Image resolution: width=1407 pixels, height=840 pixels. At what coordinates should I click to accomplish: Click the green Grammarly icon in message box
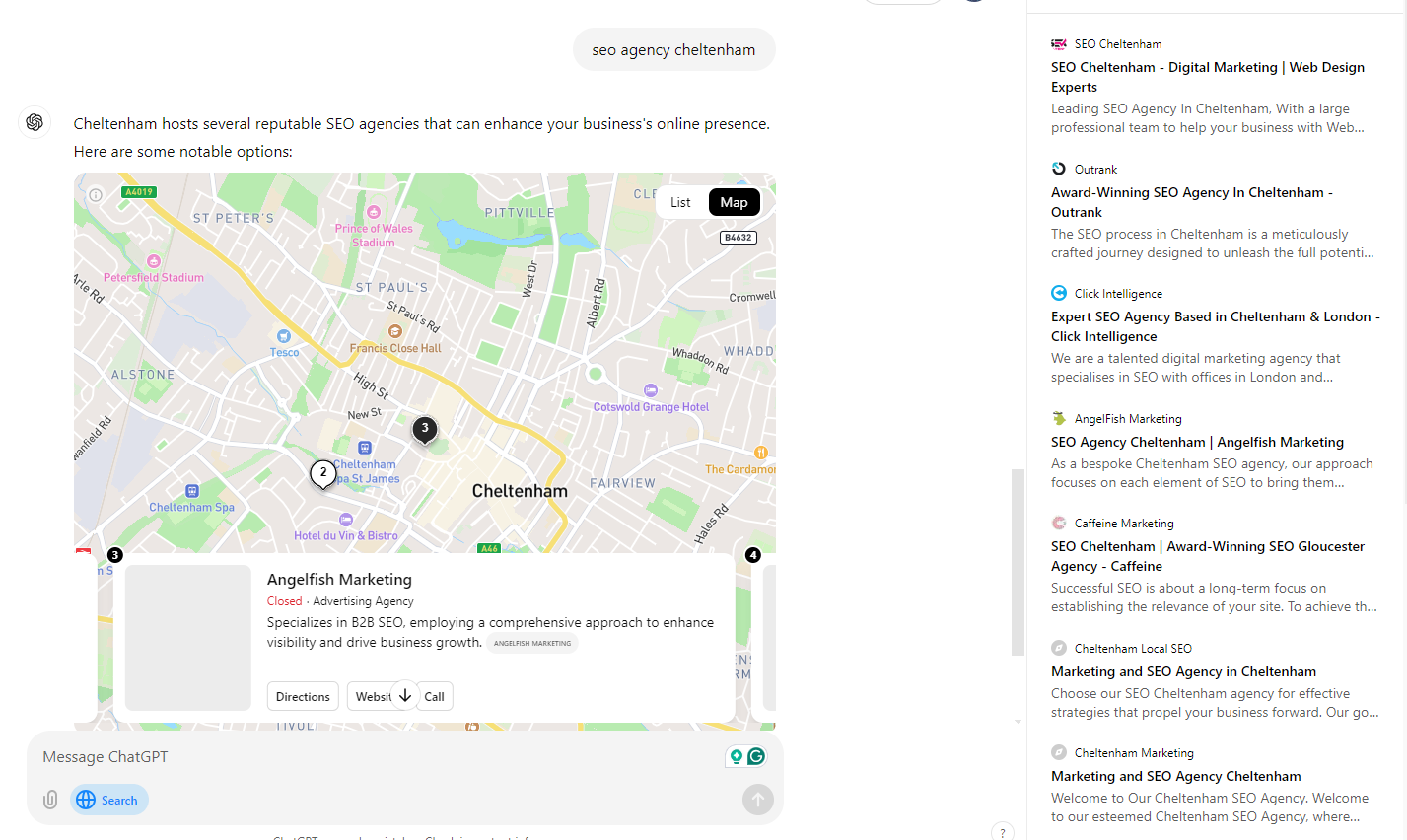pos(756,756)
